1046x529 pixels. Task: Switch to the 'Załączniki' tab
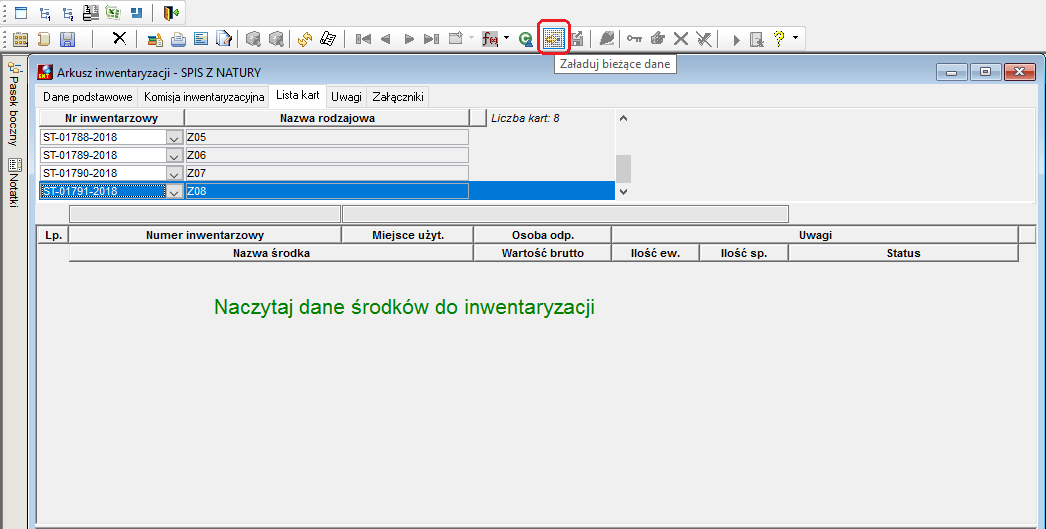pyautogui.click(x=398, y=97)
